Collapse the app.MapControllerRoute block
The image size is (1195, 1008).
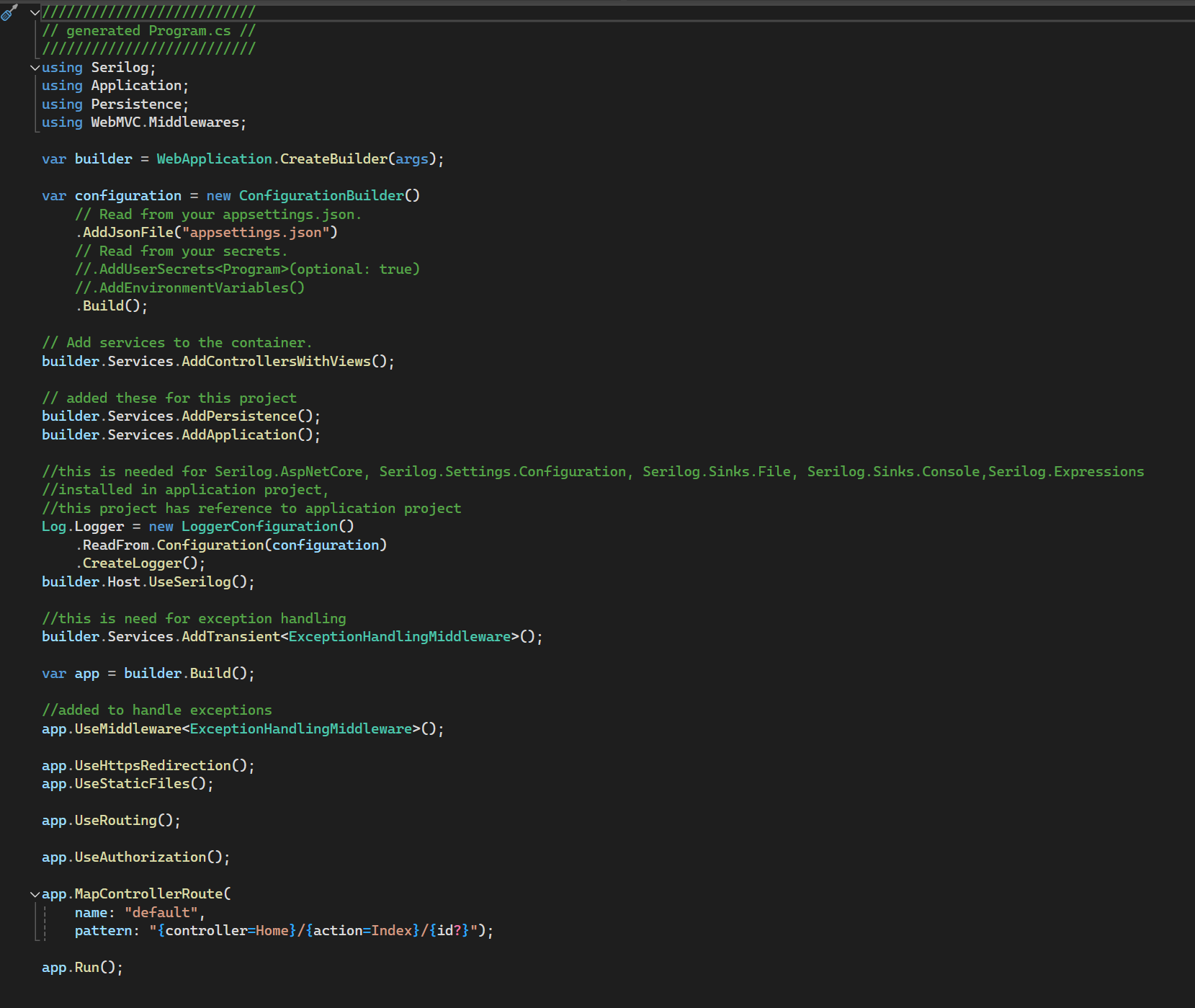pos(35,894)
